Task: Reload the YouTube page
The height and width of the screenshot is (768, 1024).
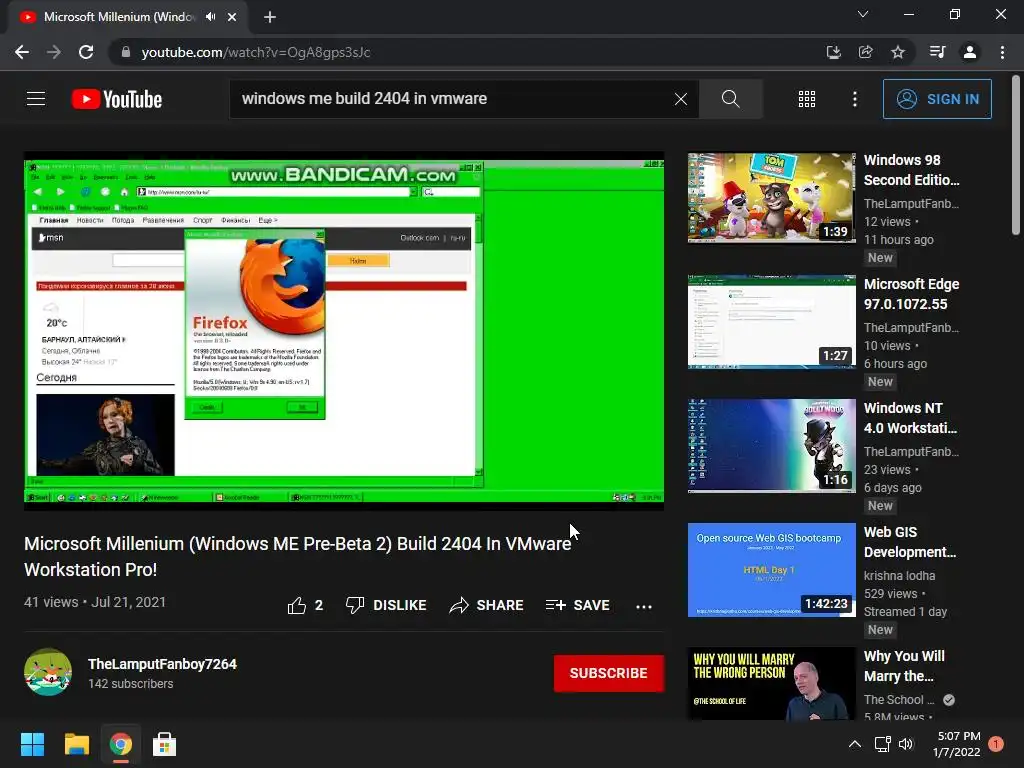Action: coord(86,52)
